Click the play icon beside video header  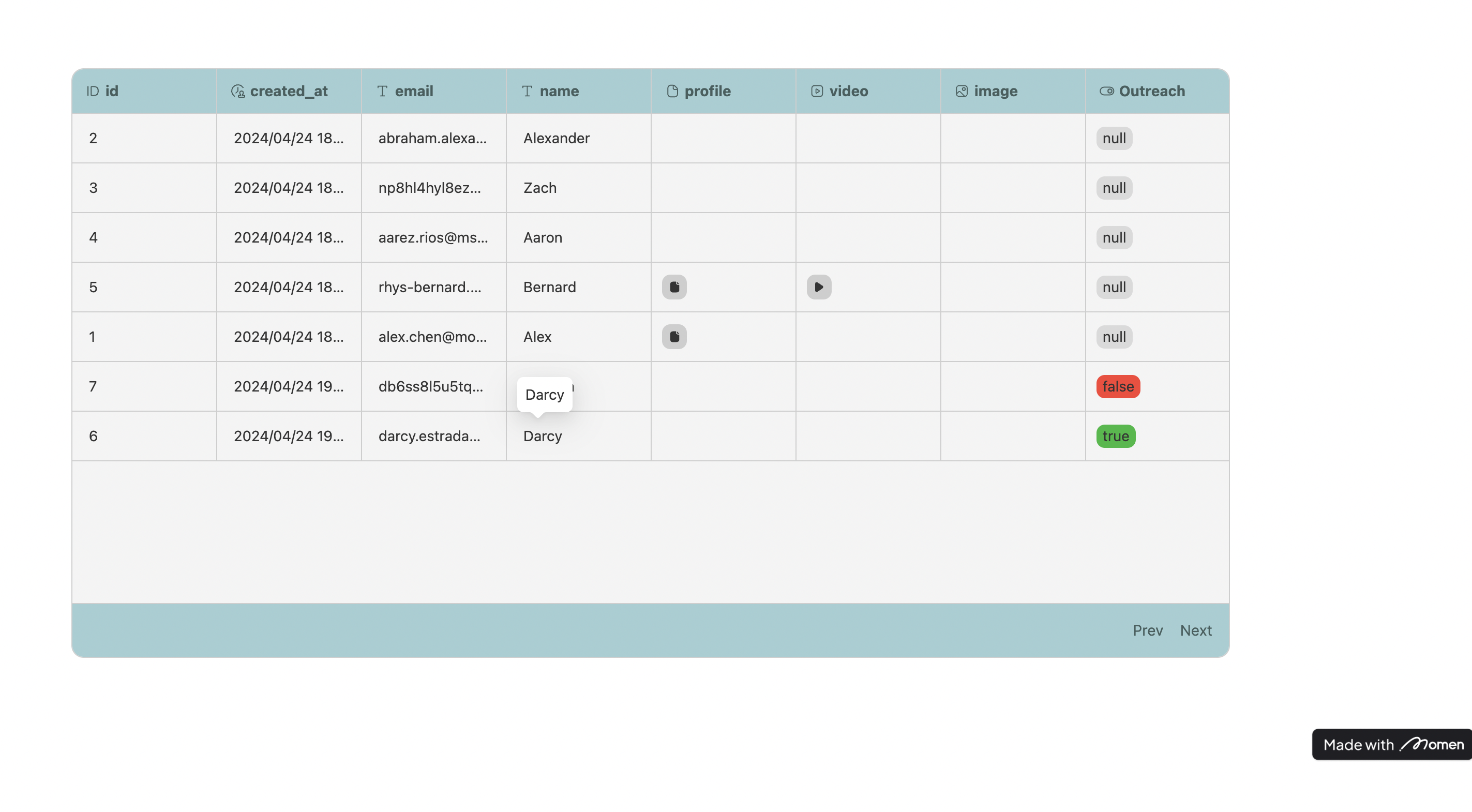[x=817, y=92]
